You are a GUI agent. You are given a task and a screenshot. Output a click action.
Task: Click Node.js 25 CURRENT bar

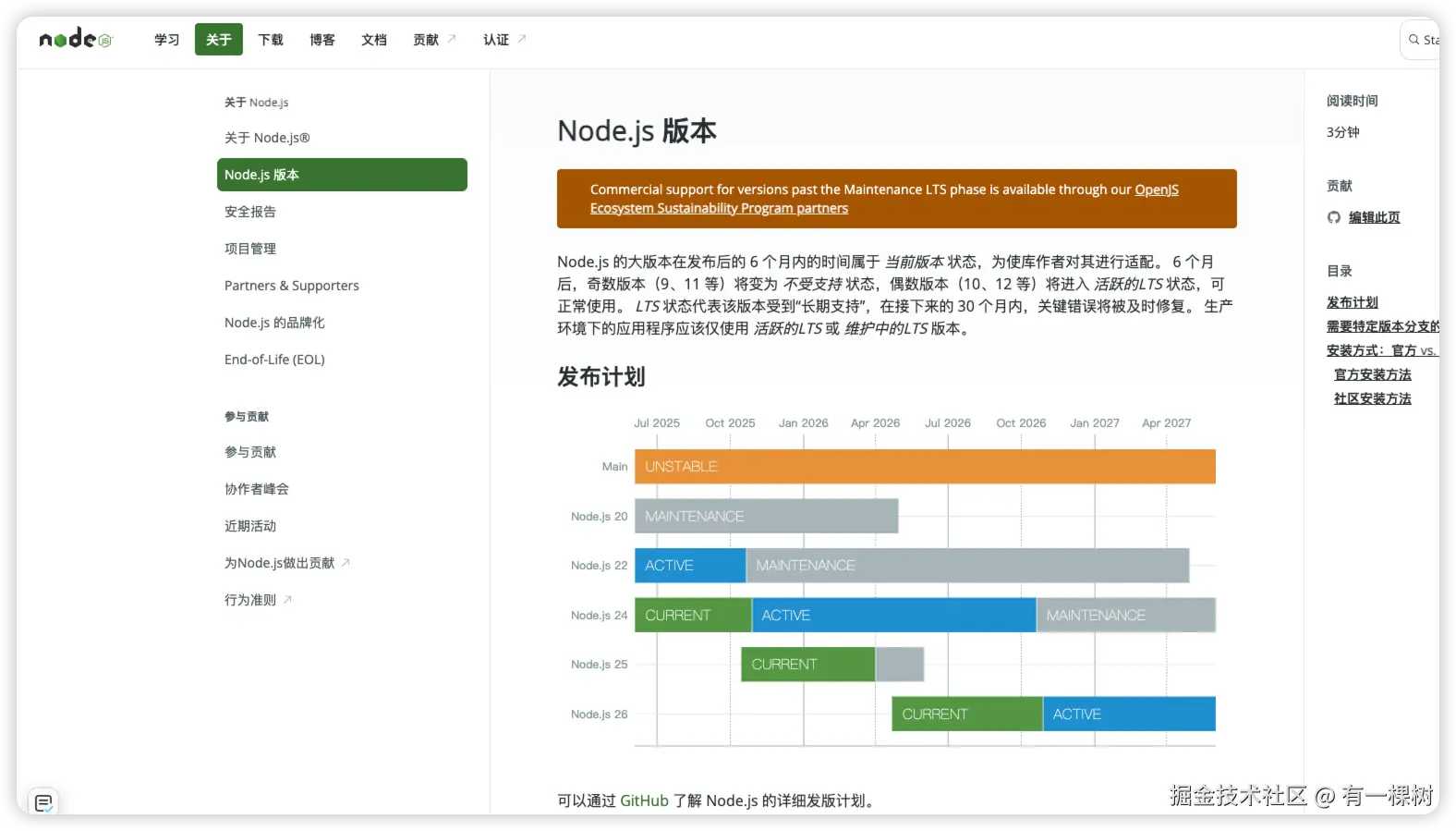[808, 664]
